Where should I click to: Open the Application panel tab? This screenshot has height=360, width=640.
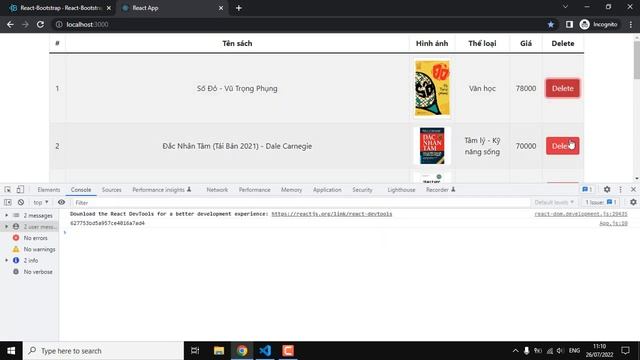point(327,190)
